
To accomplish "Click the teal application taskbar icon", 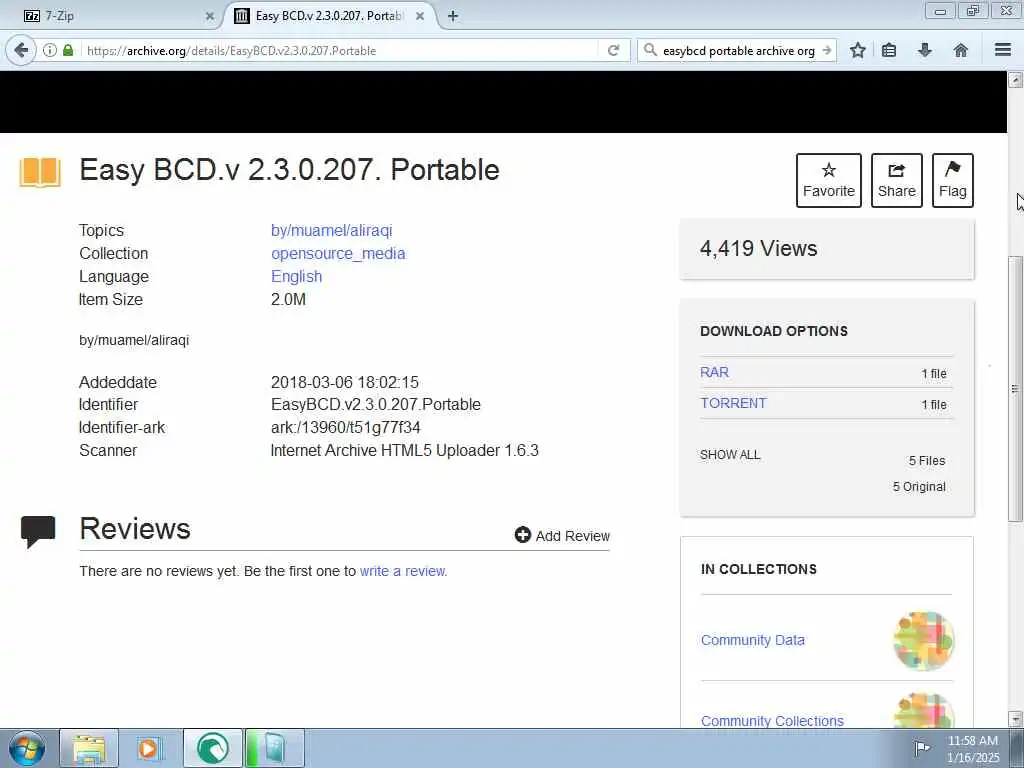I will click(275, 748).
